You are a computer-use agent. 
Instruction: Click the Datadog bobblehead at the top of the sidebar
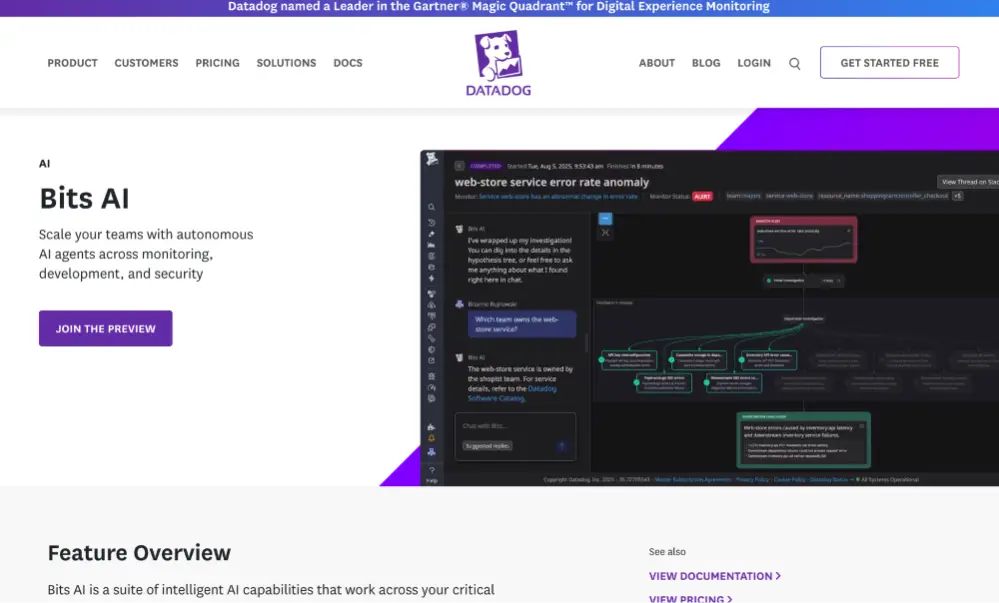[x=430, y=156]
